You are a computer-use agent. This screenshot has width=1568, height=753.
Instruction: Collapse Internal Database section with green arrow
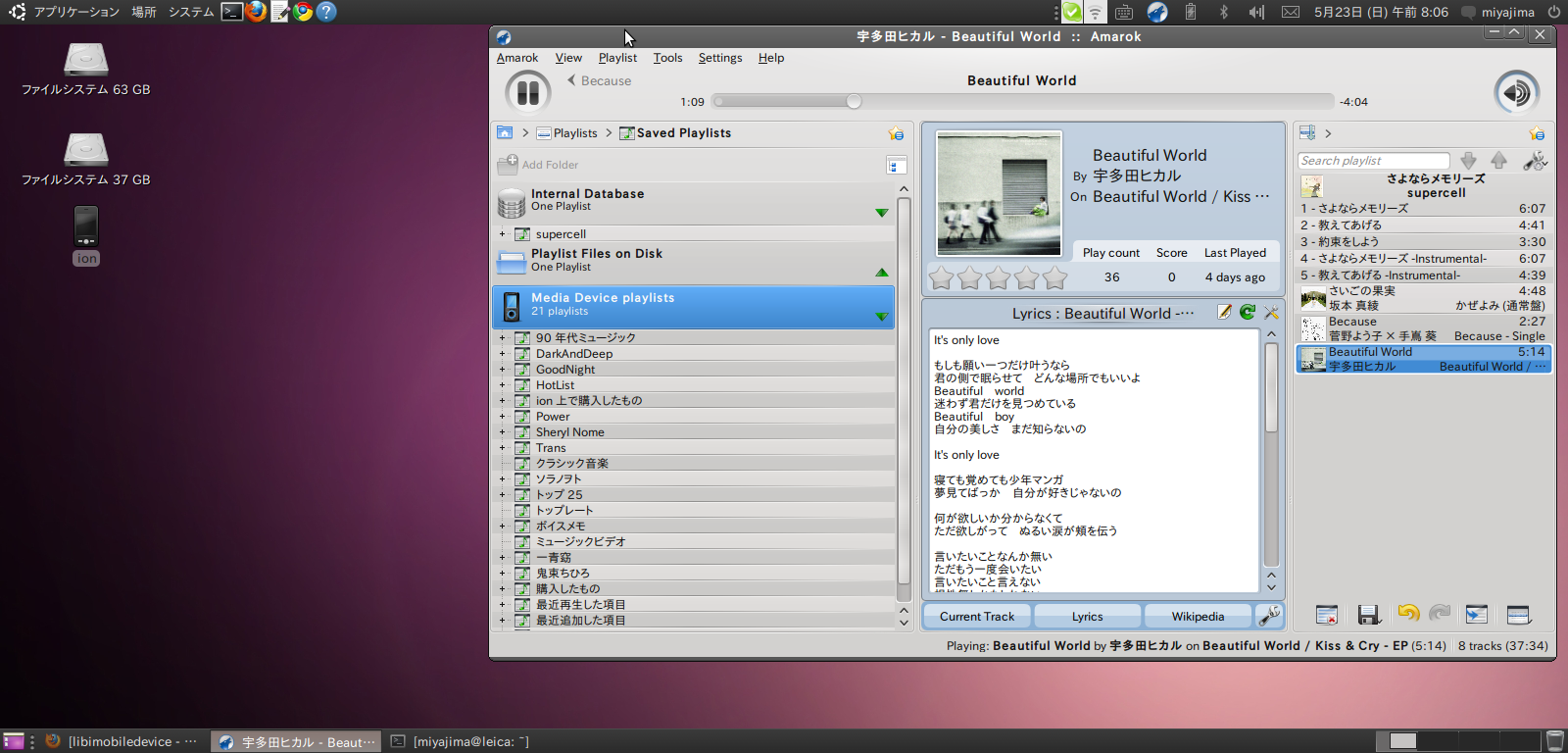[x=882, y=213]
